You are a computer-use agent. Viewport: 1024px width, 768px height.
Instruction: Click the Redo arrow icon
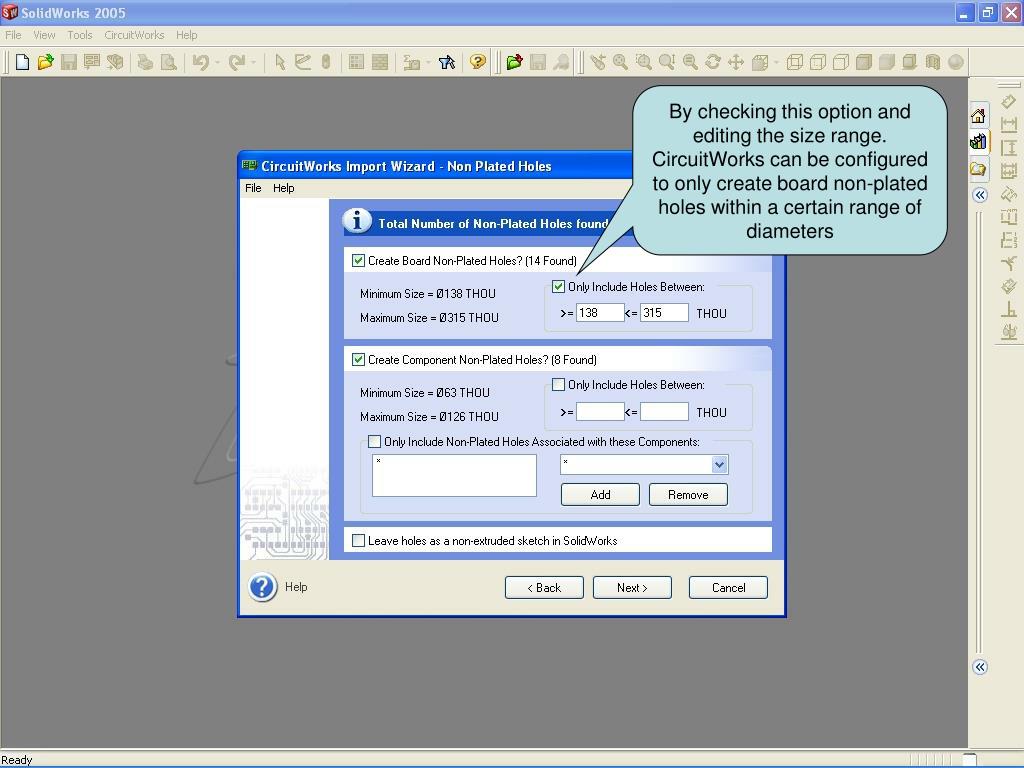236,62
